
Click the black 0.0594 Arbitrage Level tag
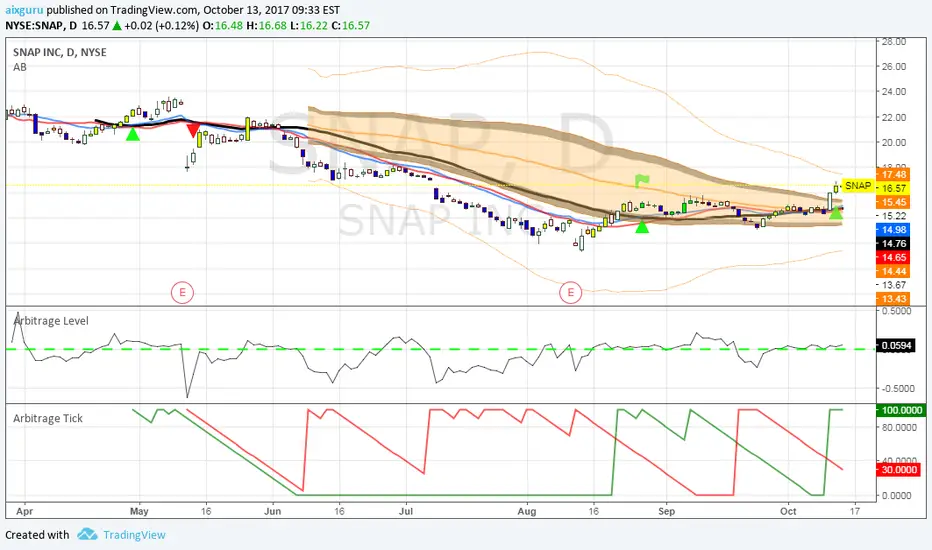(x=896, y=345)
